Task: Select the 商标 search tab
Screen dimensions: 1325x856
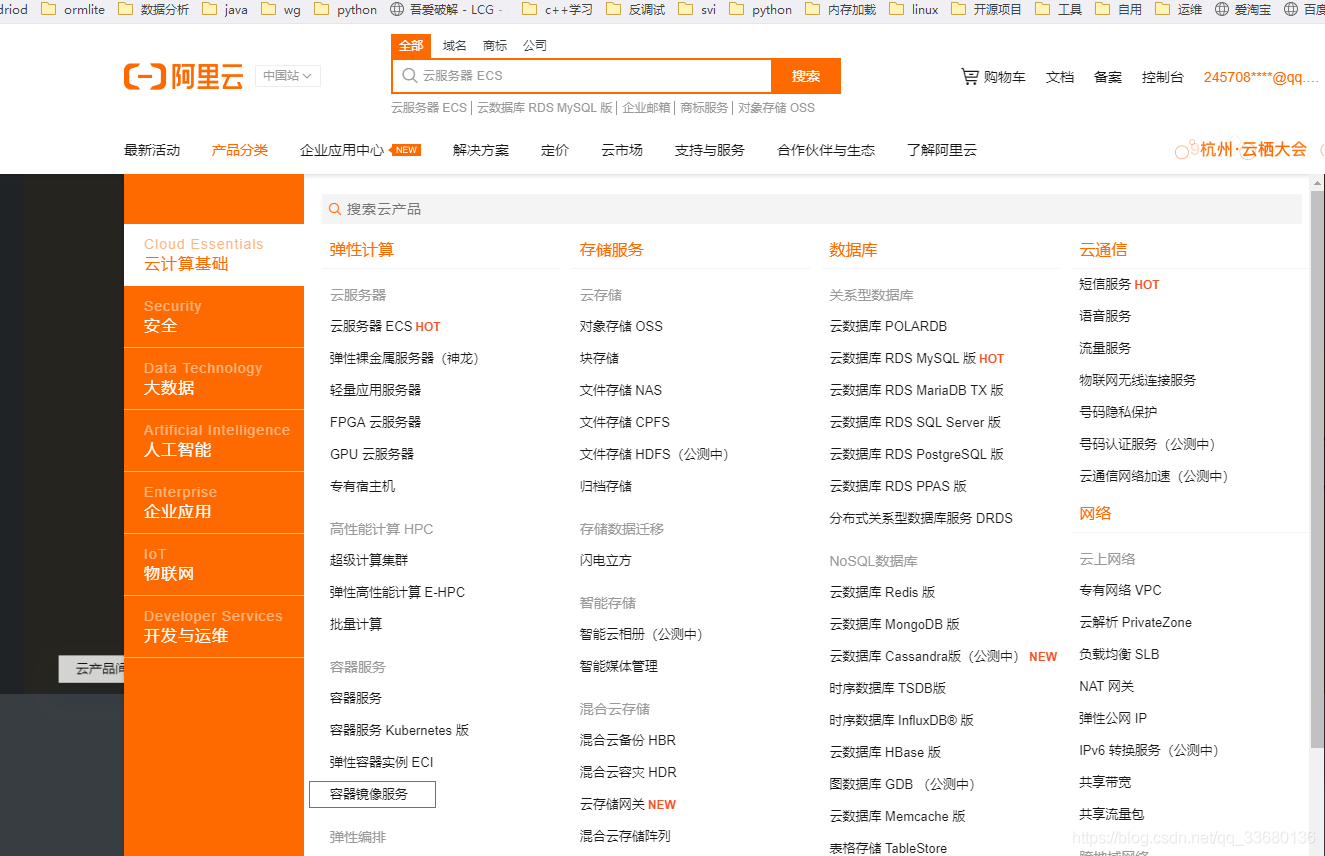Action: point(495,46)
